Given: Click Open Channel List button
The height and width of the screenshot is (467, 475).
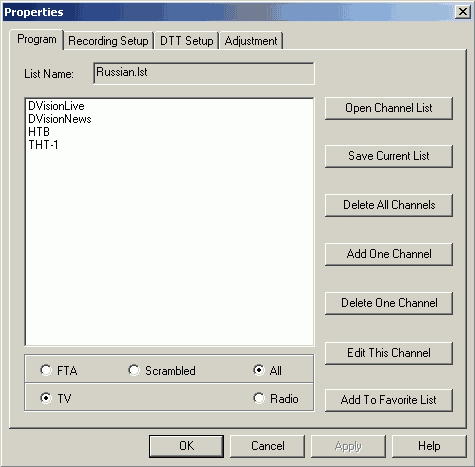Looking at the screenshot, I should coord(389,108).
